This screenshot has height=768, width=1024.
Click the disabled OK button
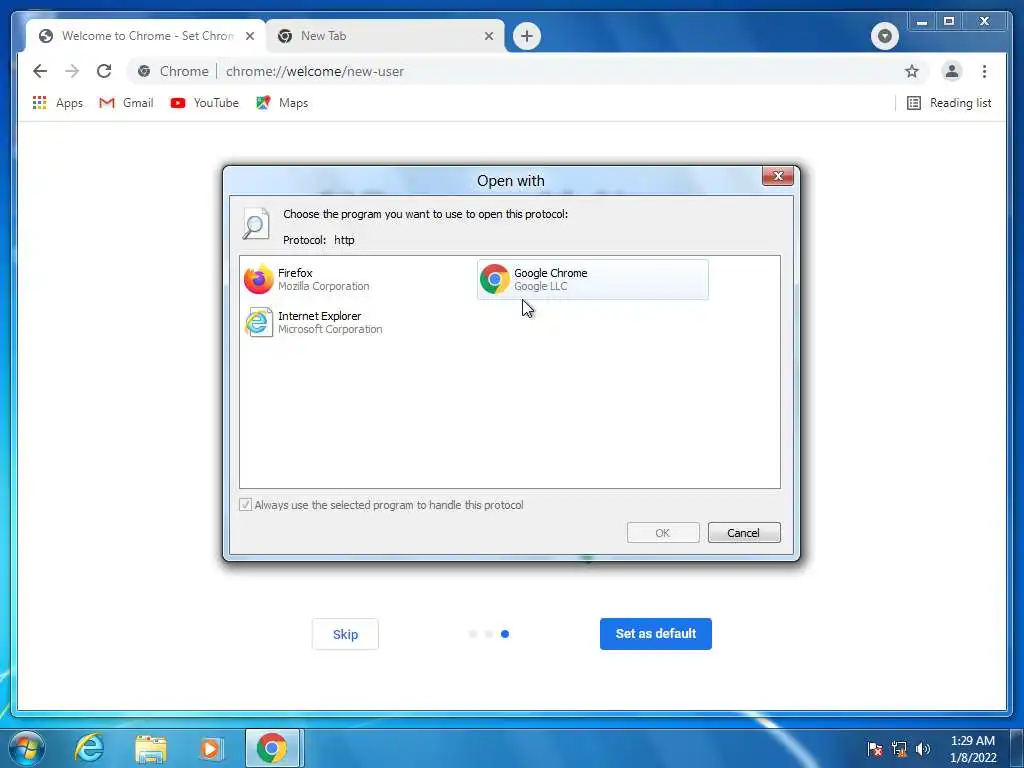click(663, 533)
